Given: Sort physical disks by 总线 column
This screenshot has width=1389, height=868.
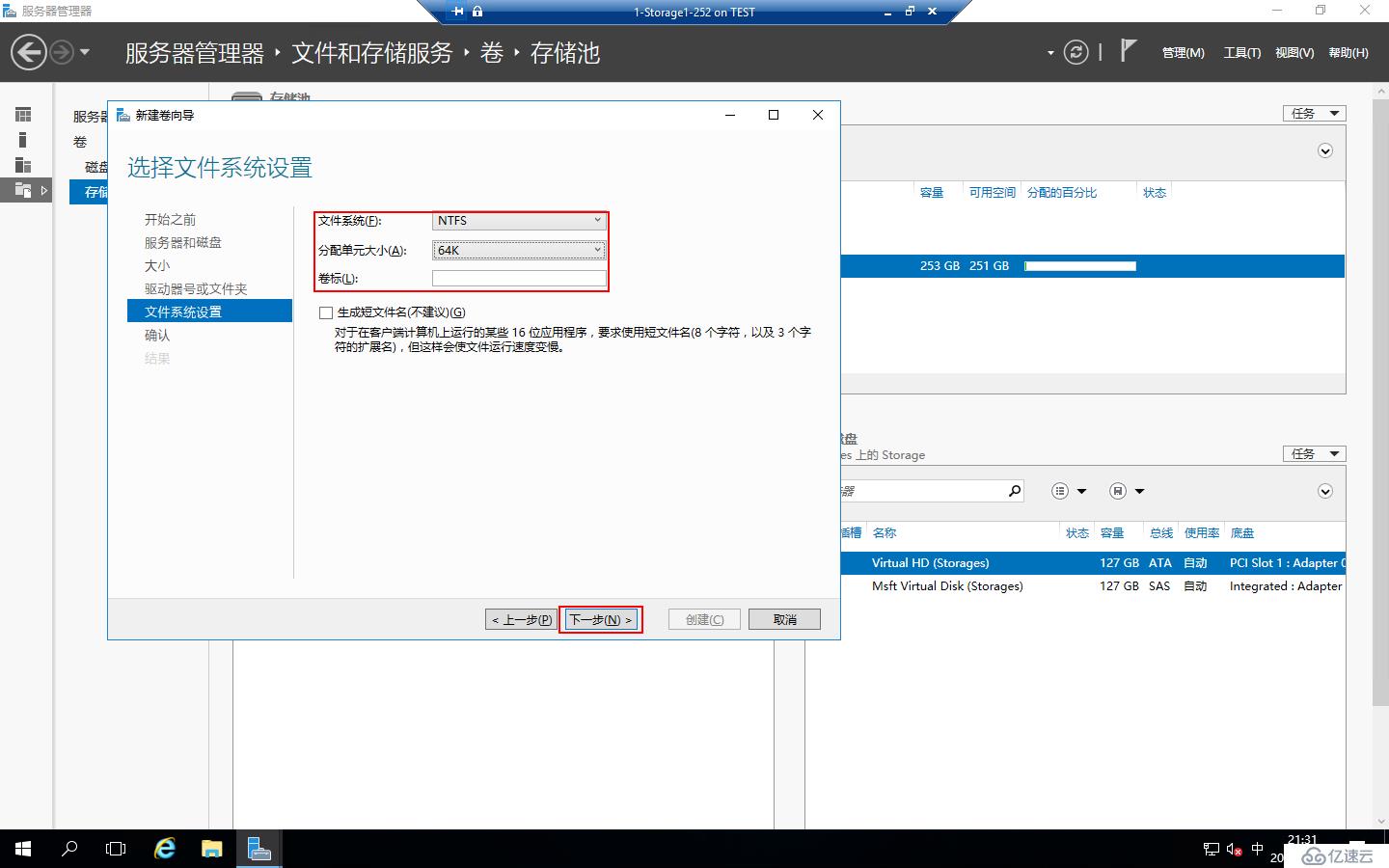Looking at the screenshot, I should tap(1161, 533).
